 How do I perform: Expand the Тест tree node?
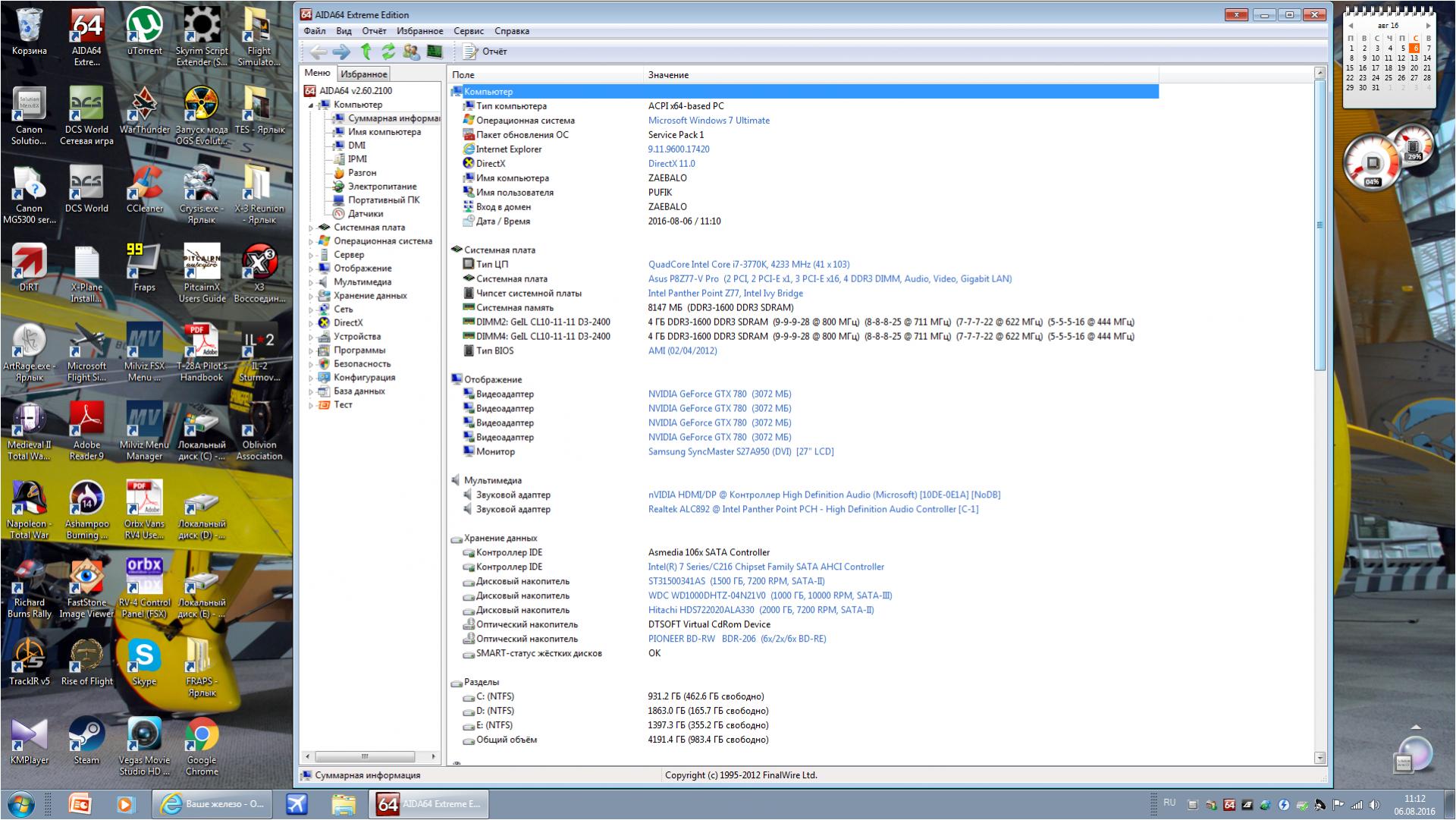(311, 406)
